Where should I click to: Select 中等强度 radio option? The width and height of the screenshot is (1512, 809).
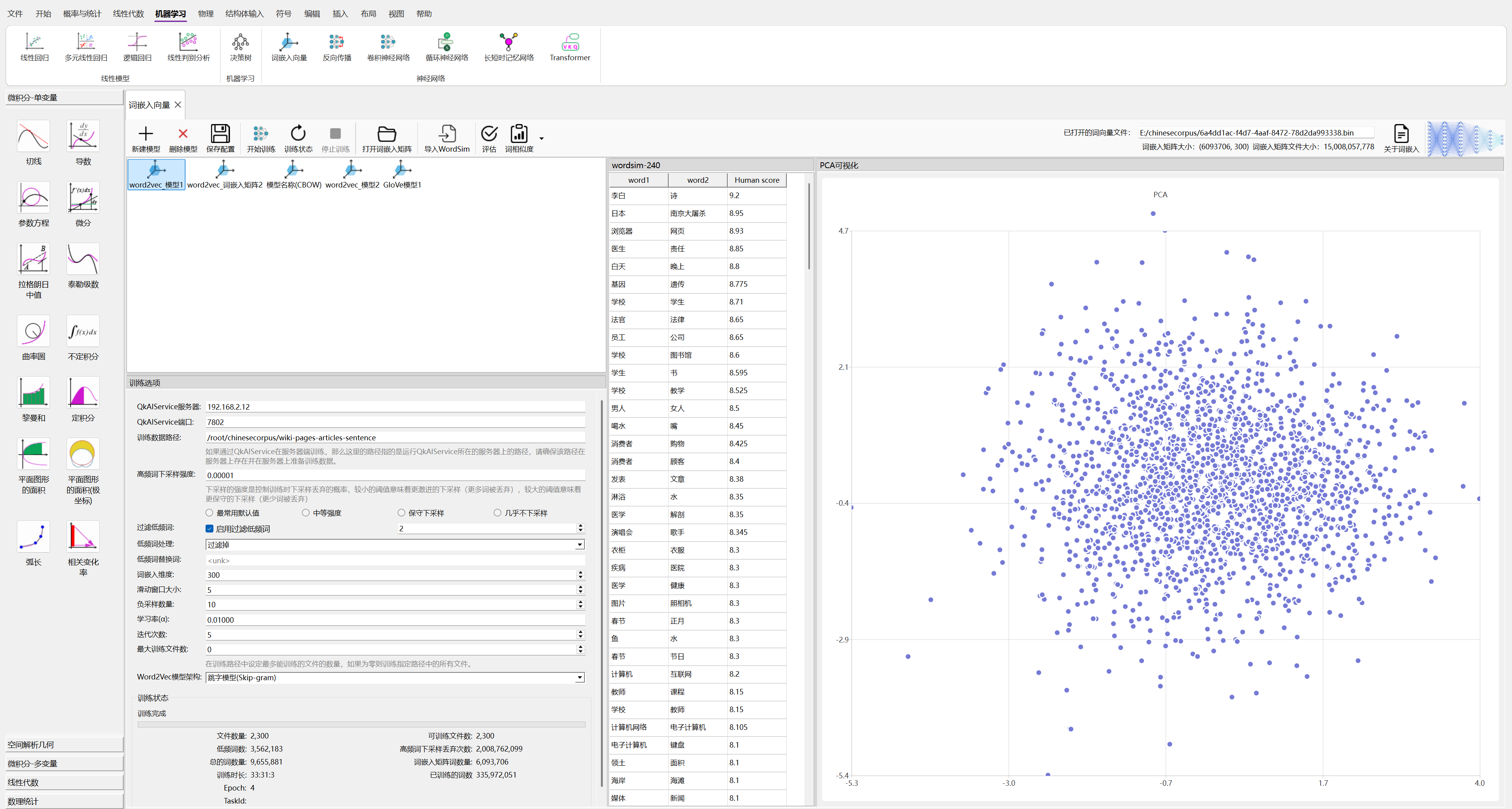pyautogui.click(x=306, y=512)
